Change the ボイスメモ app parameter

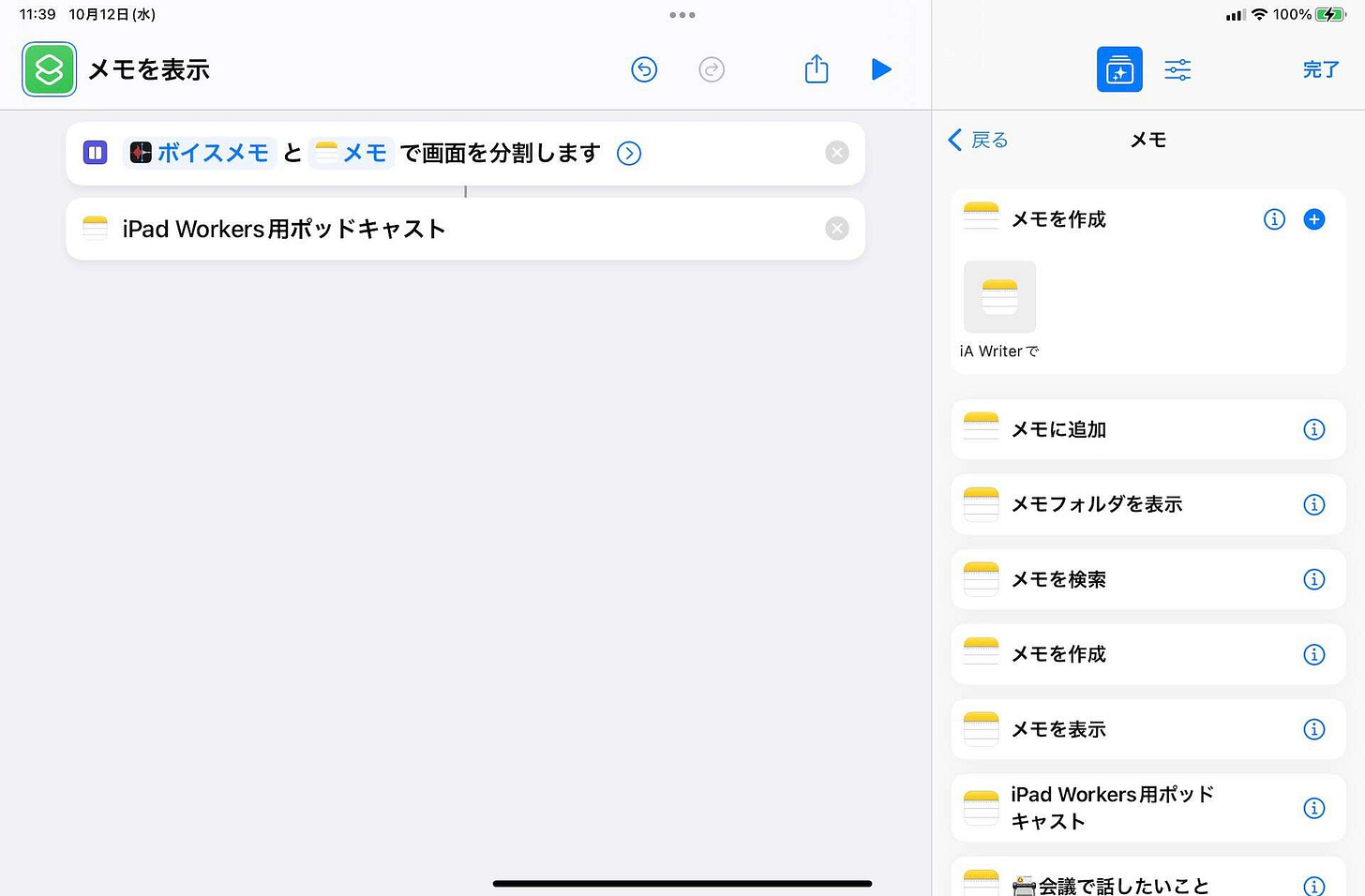(x=200, y=153)
